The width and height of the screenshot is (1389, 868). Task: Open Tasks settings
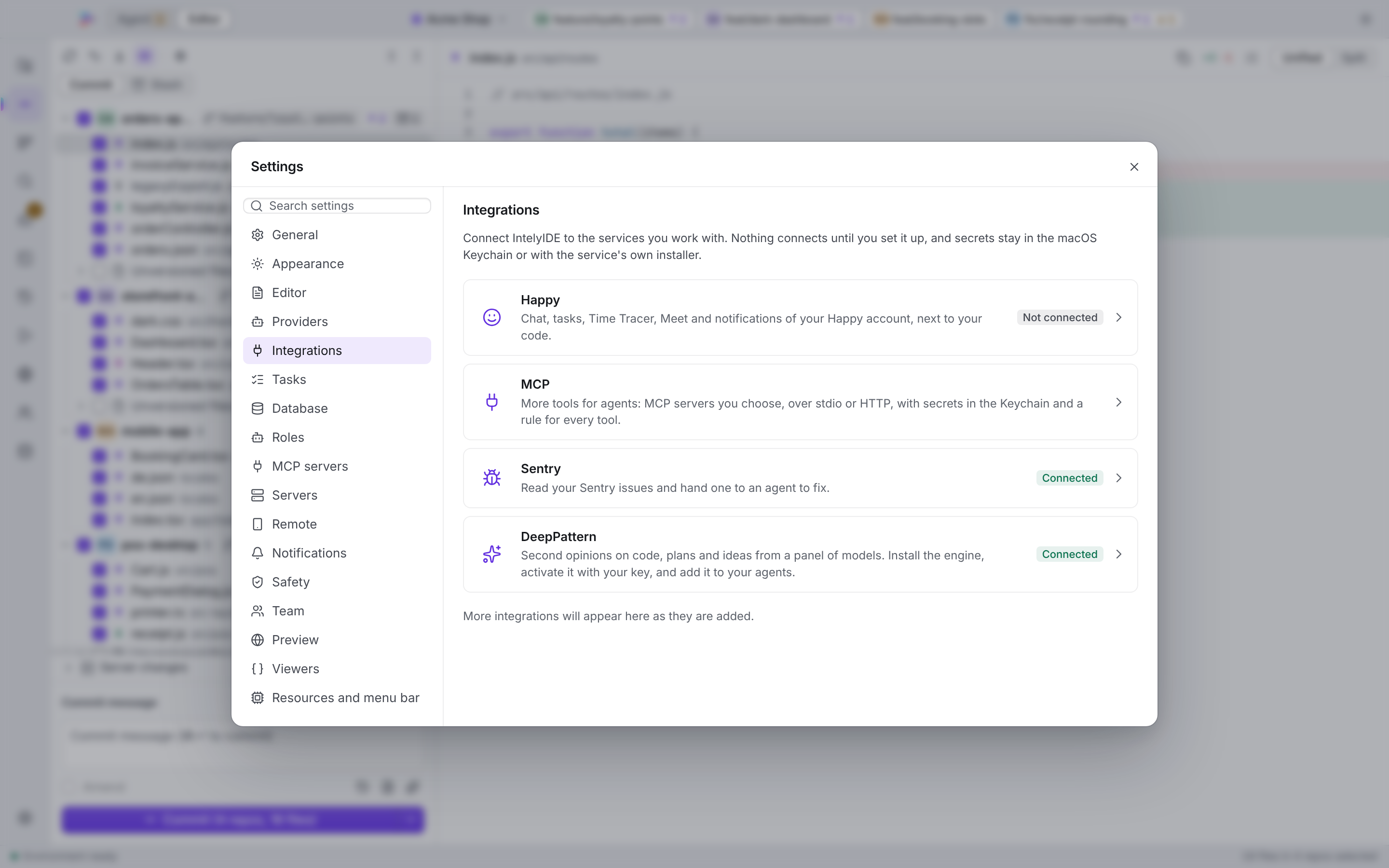337,380
